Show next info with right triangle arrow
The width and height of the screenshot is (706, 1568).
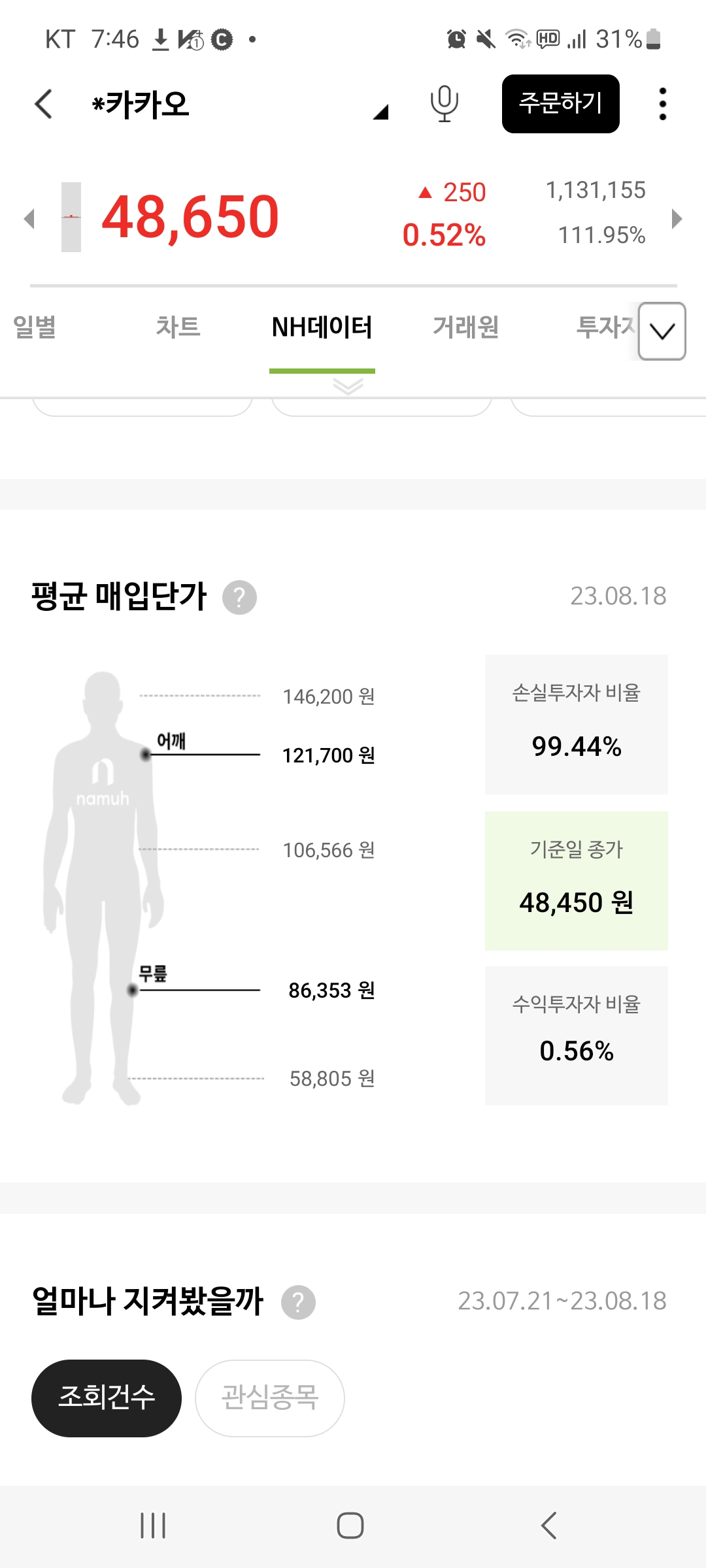click(x=677, y=218)
